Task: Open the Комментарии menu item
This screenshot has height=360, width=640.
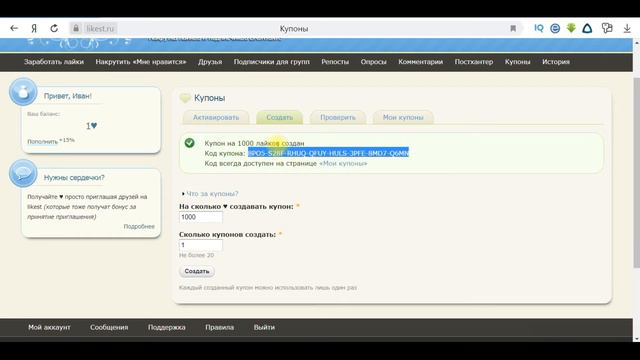Action: [x=420, y=62]
